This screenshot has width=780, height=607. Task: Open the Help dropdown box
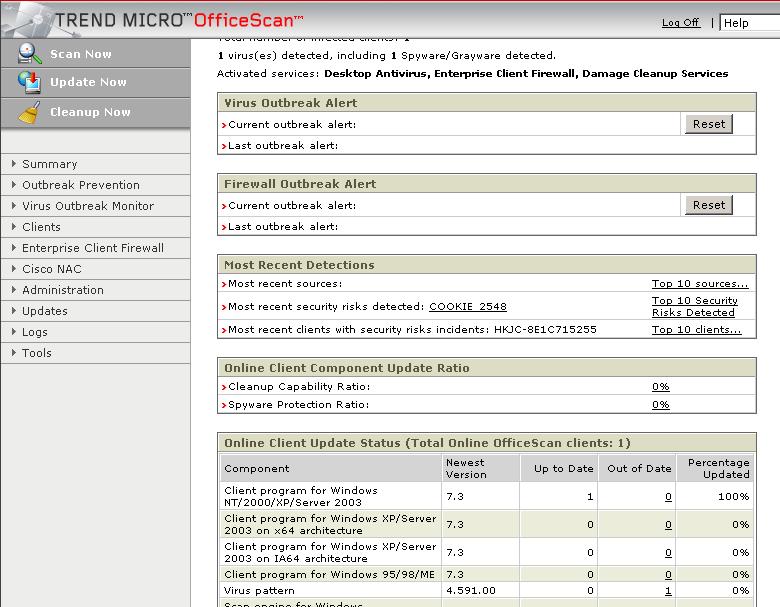749,23
